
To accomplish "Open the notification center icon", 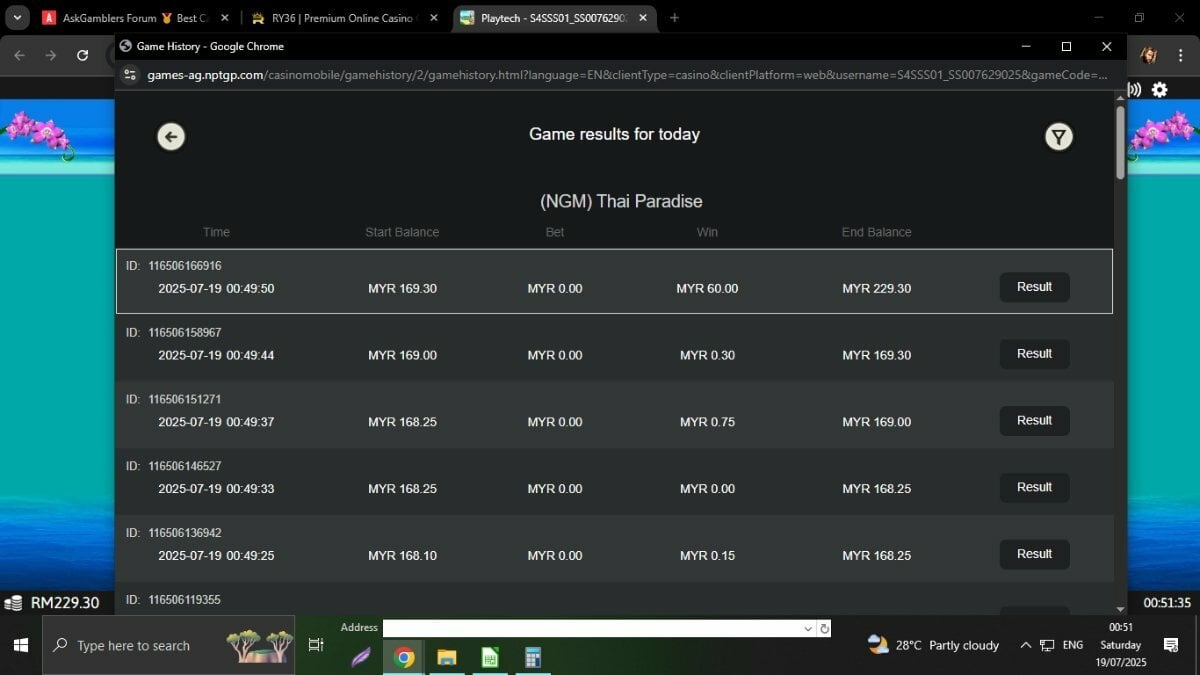I will point(1171,645).
